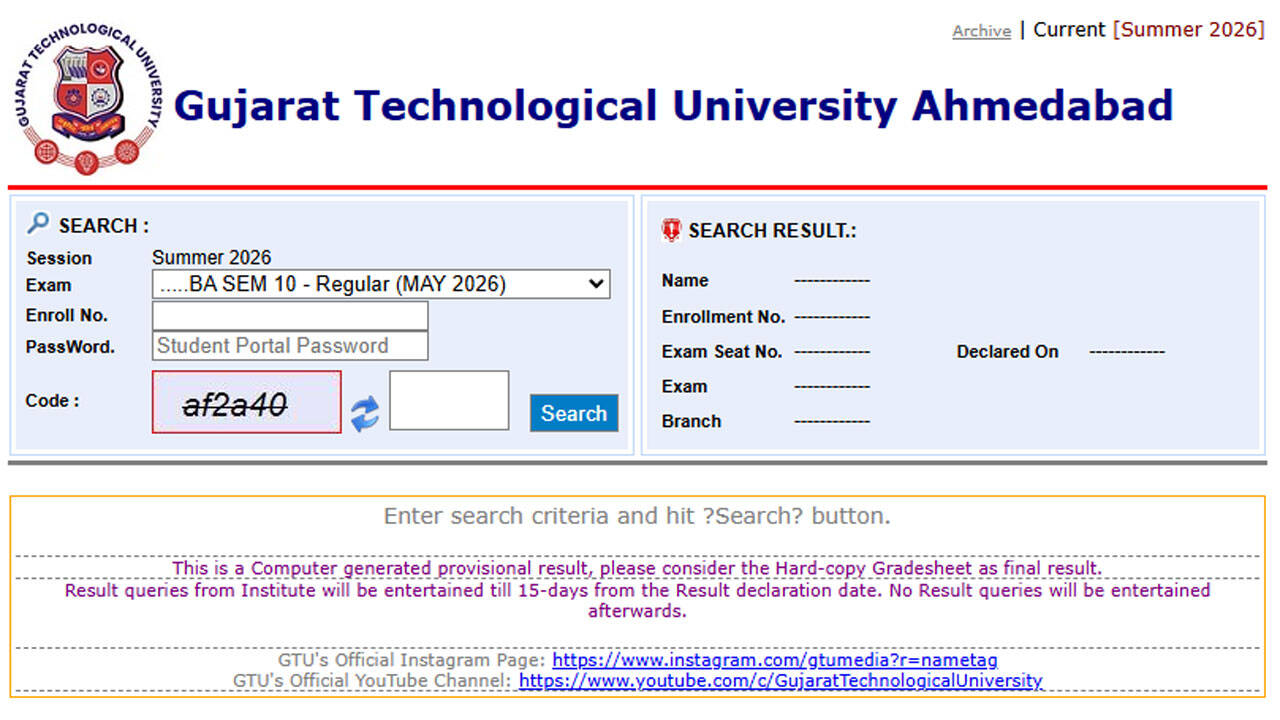This screenshot has height=720, width=1280.
Task: Click the Exam label in search result panel
Action: pyautogui.click(x=684, y=386)
